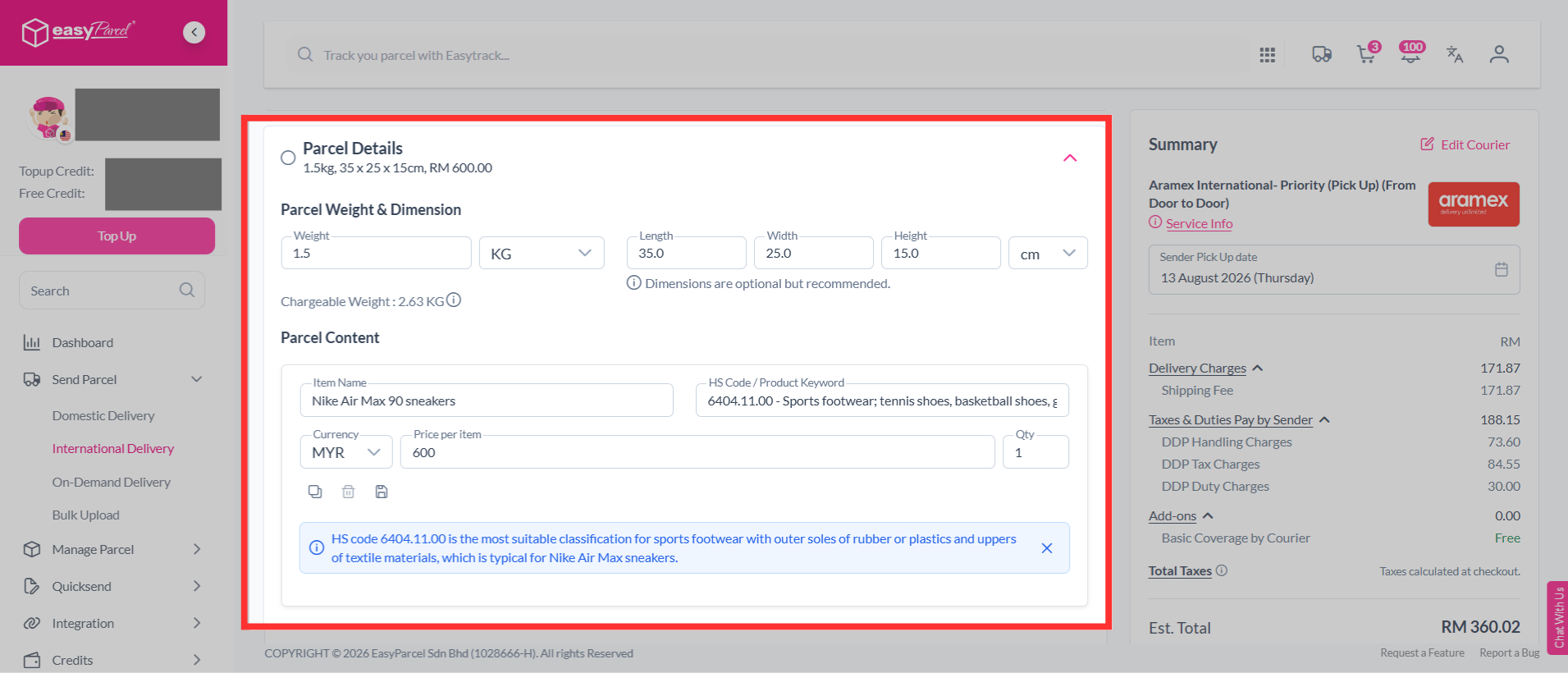Image resolution: width=1568 pixels, height=673 pixels.
Task: Click the Aramex courier logo
Action: tap(1474, 204)
